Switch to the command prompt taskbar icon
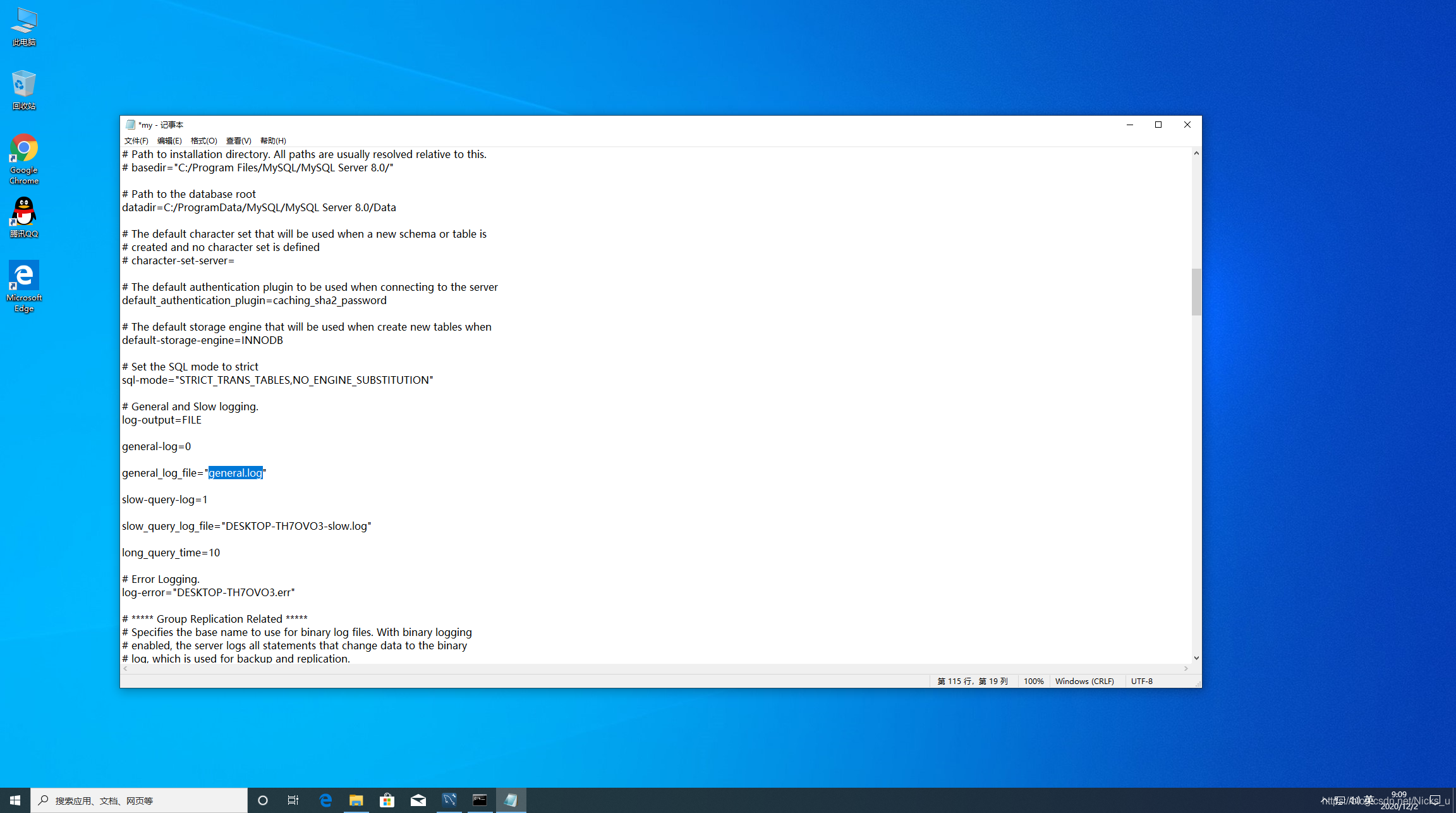 (480, 800)
